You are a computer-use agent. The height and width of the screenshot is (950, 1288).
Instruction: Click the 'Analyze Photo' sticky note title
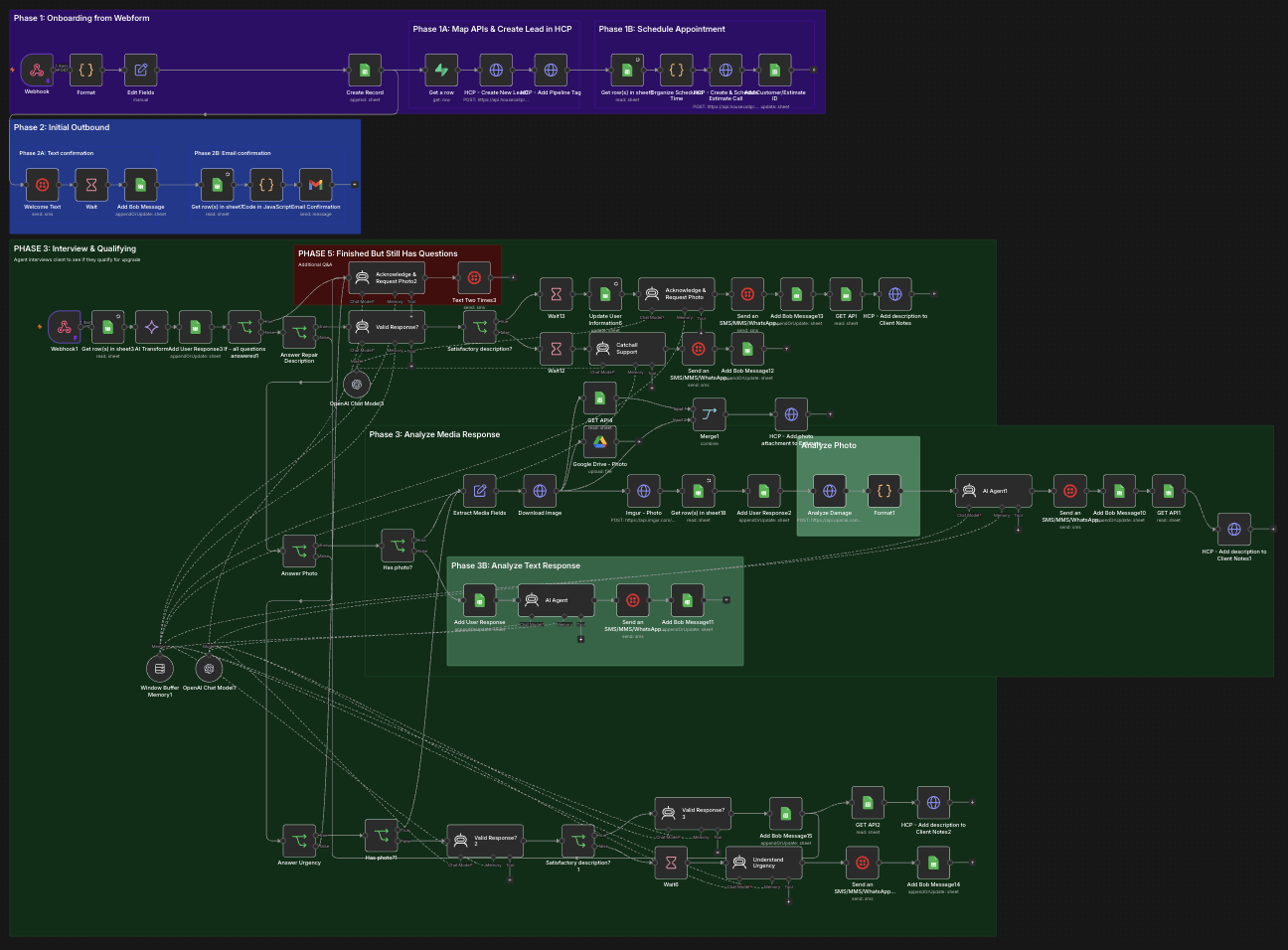tap(829, 445)
